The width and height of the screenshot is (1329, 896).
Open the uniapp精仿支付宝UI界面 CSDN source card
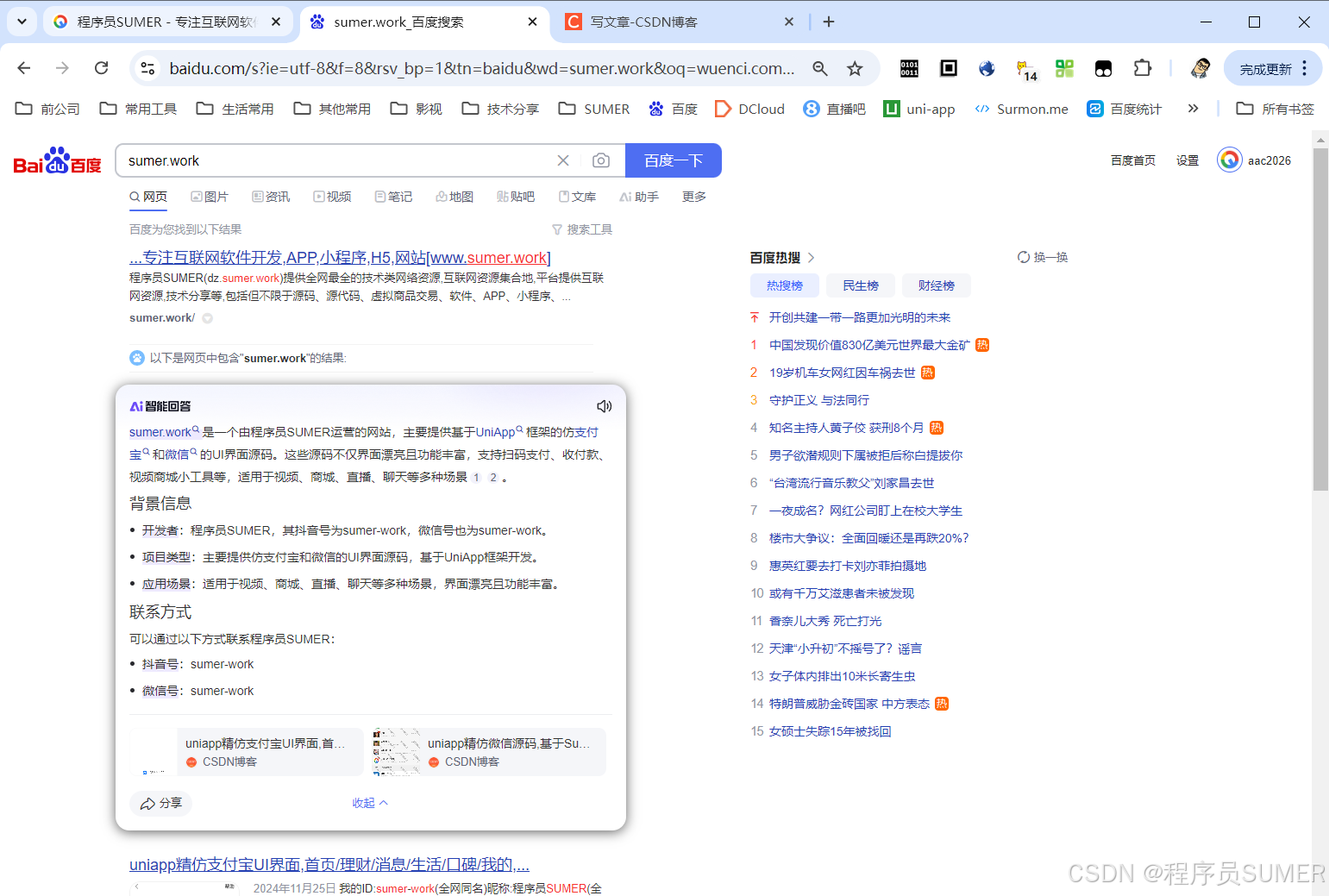click(x=247, y=752)
